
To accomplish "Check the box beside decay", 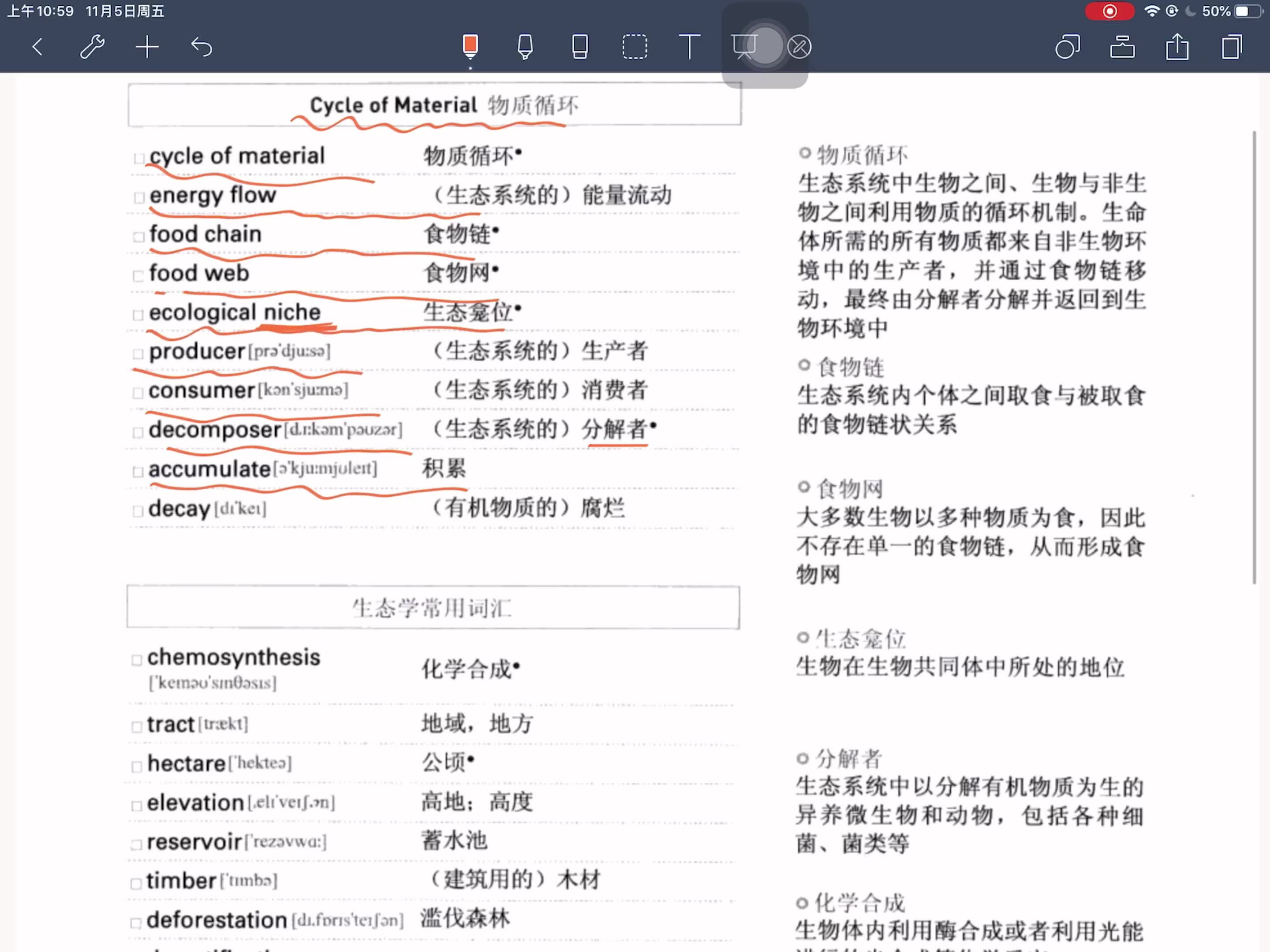I will coord(138,511).
